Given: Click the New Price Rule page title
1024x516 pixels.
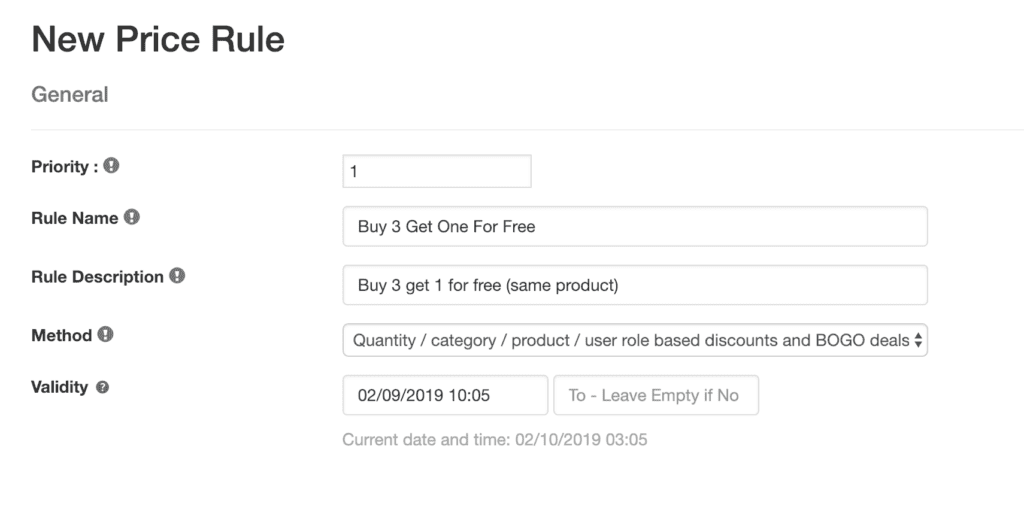Looking at the screenshot, I should [x=158, y=39].
